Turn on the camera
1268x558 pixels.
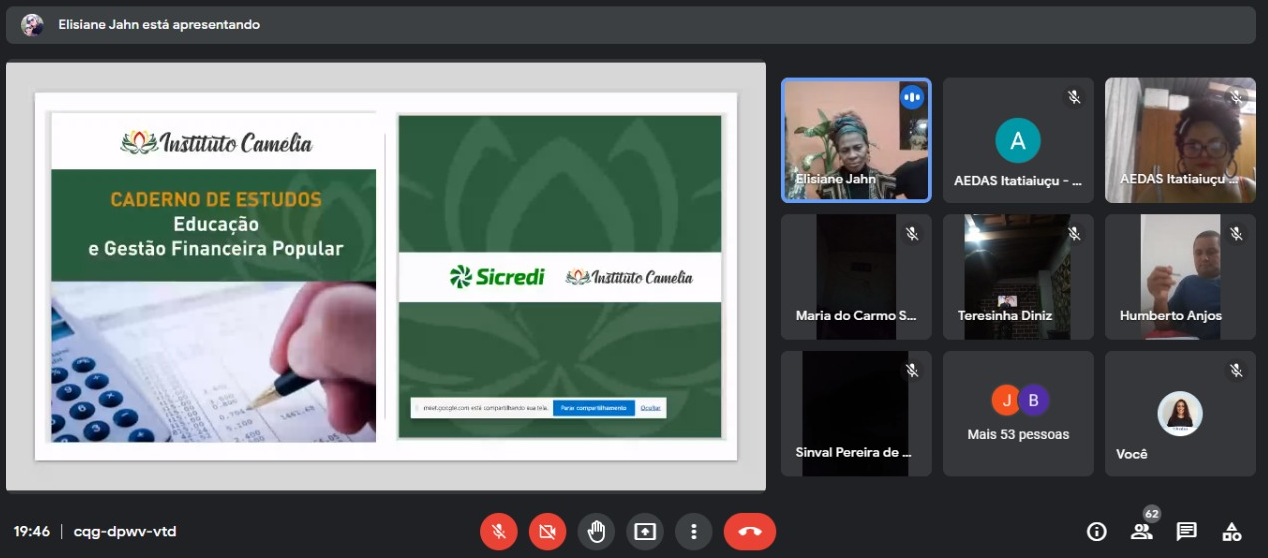pos(547,531)
